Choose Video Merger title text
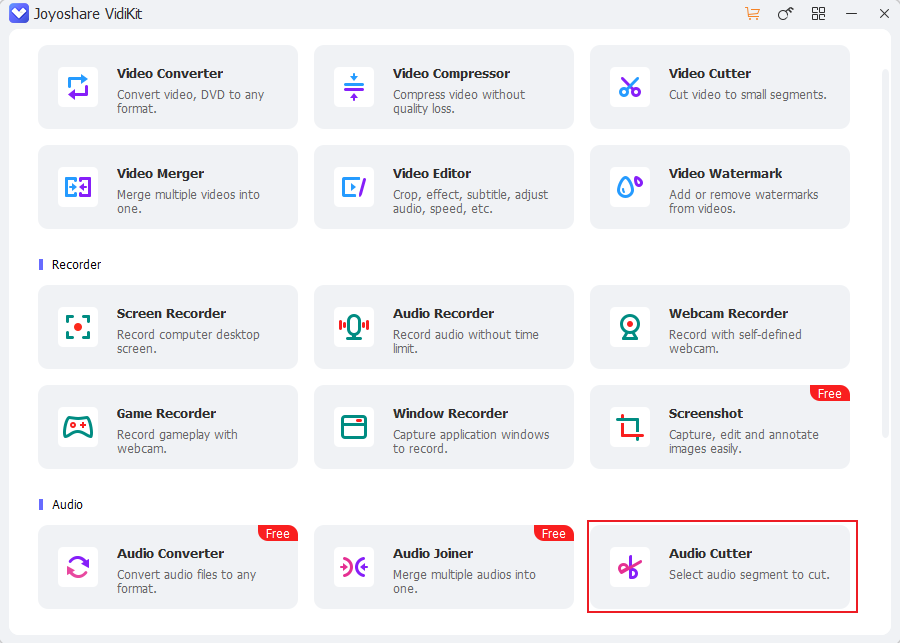Screen dimensions: 900x643 coord(160,173)
